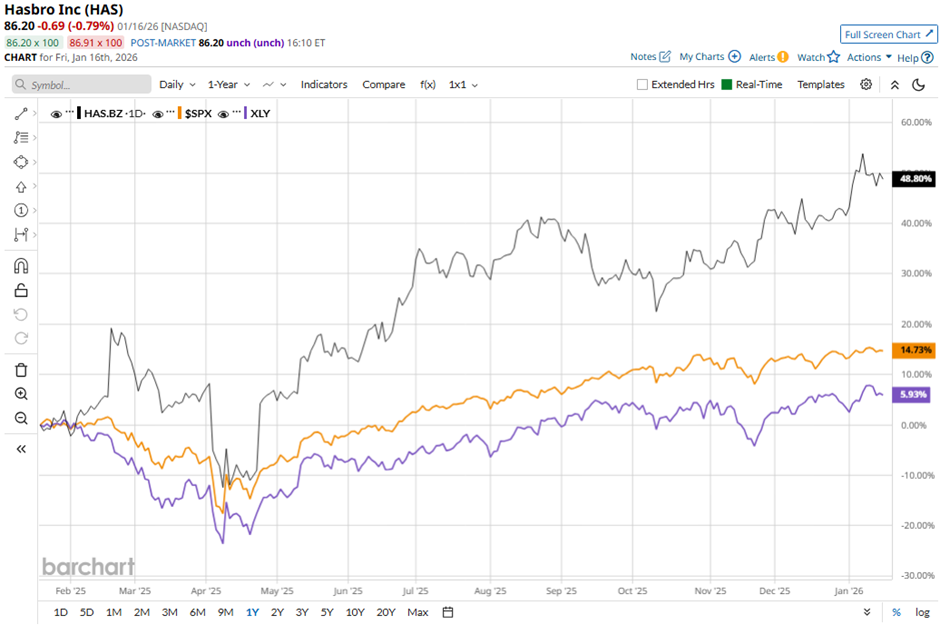The width and height of the screenshot is (940, 625).
Task: Toggle percent scale button
Action: (896, 612)
